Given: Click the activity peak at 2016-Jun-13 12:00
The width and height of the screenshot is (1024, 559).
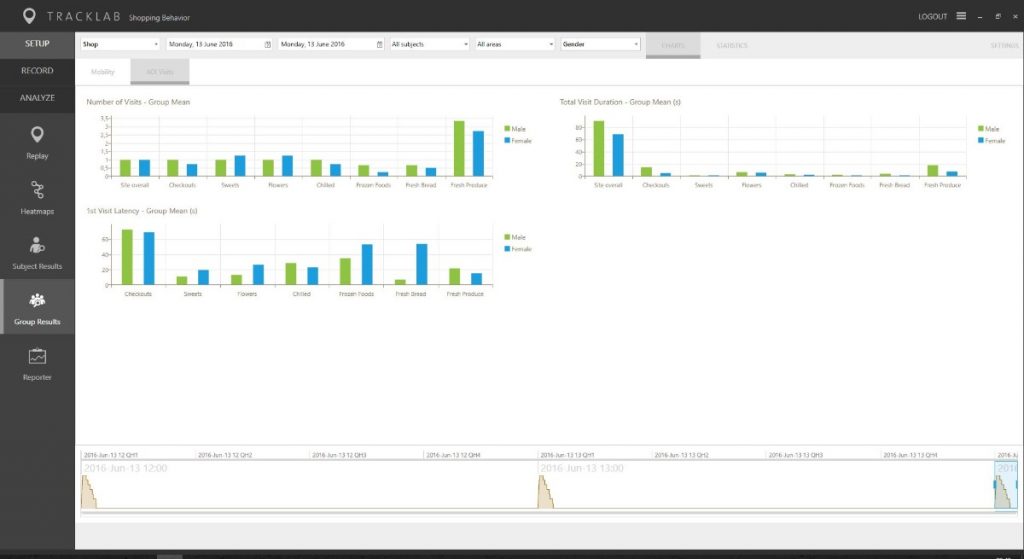Looking at the screenshot, I should click(x=89, y=492).
